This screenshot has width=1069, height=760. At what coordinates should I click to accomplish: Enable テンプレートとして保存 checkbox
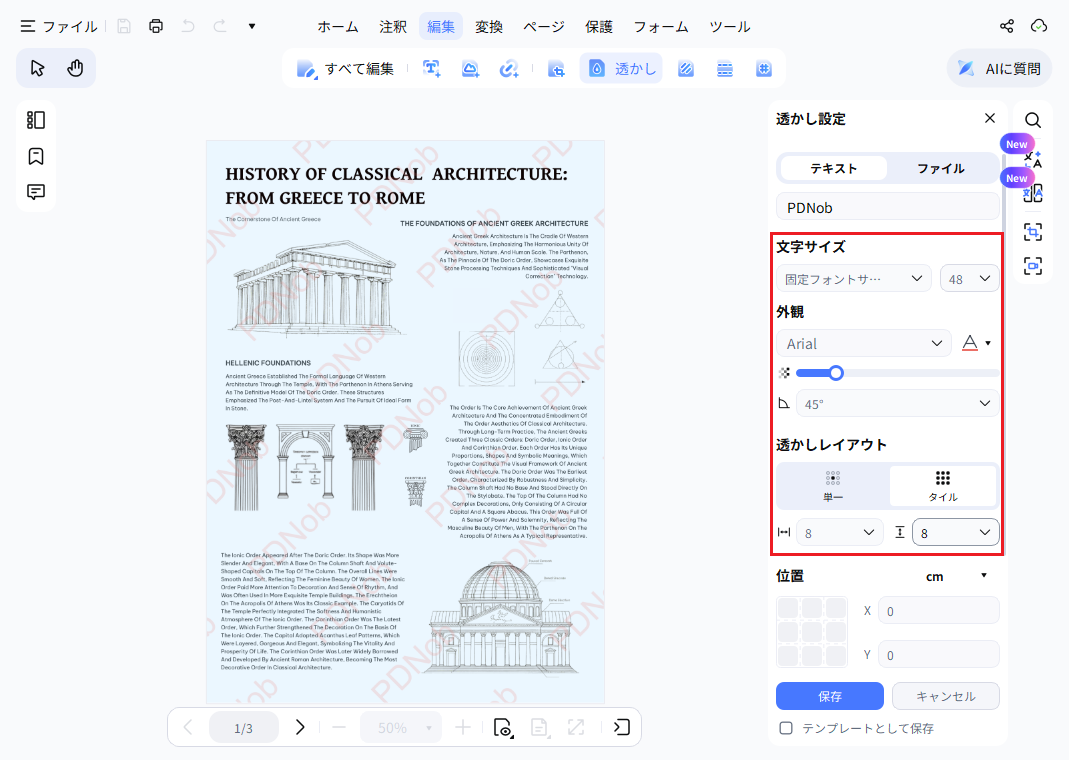point(786,728)
